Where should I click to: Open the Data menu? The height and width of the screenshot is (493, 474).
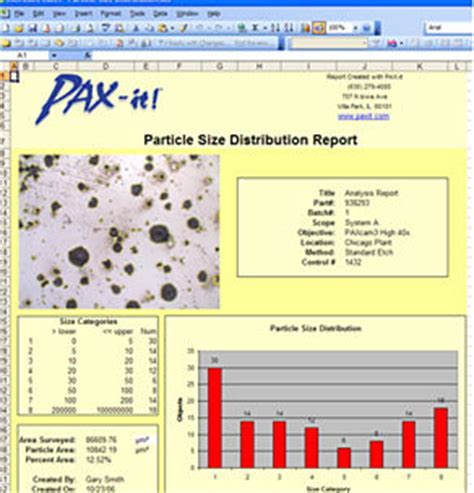(160, 14)
